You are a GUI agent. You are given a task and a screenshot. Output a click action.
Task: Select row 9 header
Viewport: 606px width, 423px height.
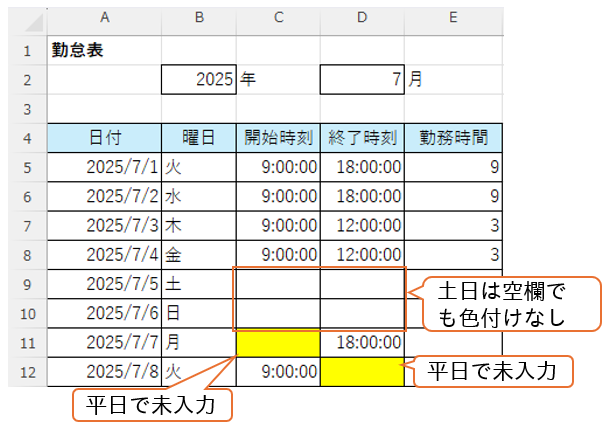tap(27, 284)
